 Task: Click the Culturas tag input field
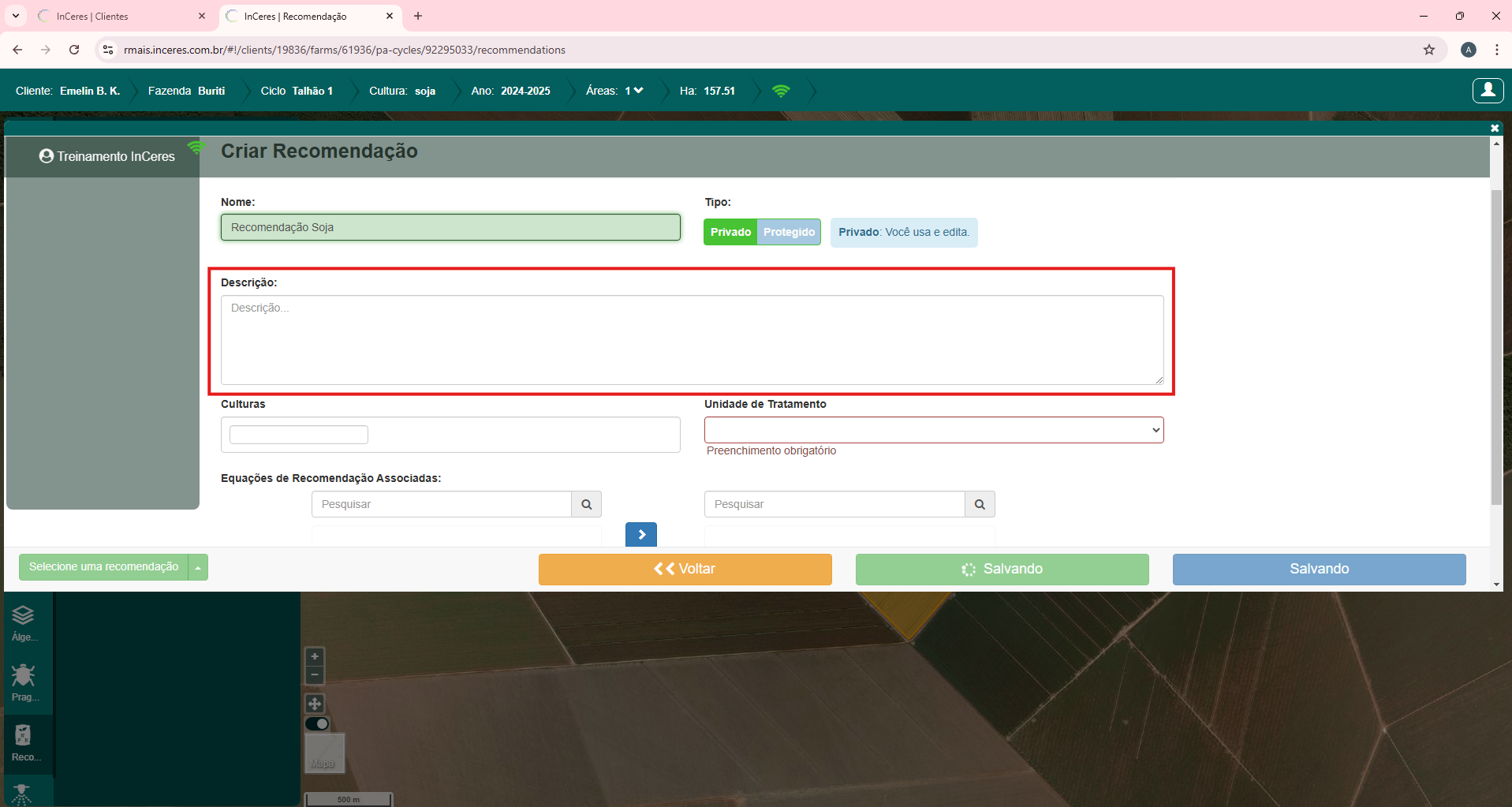(299, 435)
